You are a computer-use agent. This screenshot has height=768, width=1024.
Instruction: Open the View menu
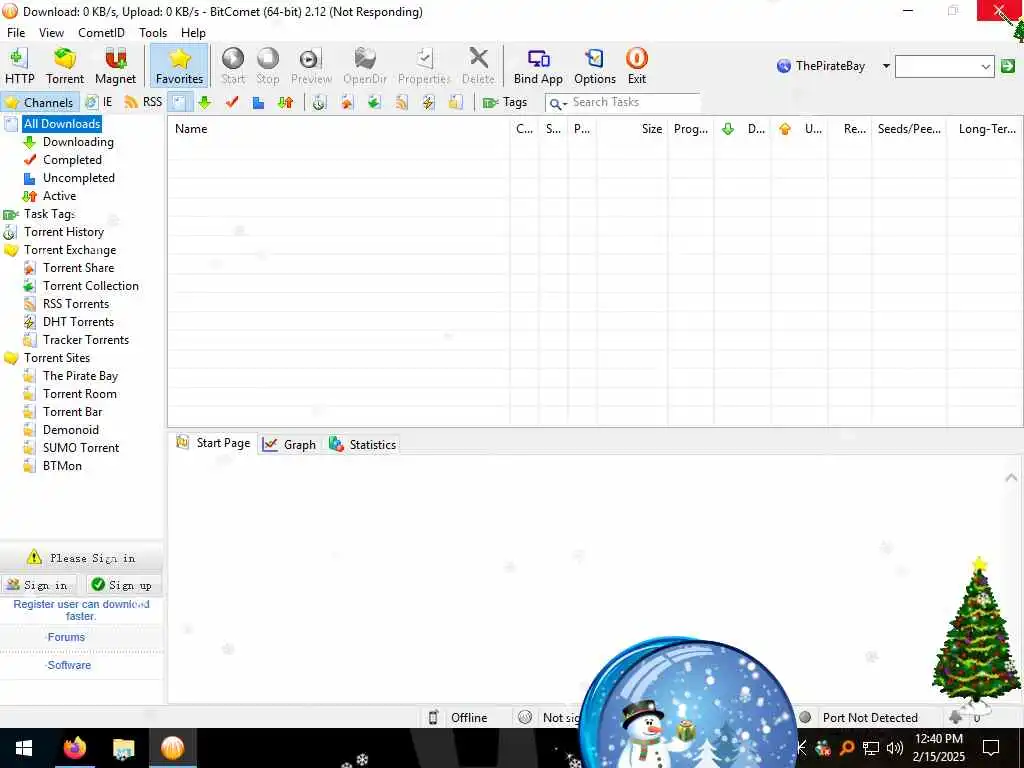click(52, 33)
